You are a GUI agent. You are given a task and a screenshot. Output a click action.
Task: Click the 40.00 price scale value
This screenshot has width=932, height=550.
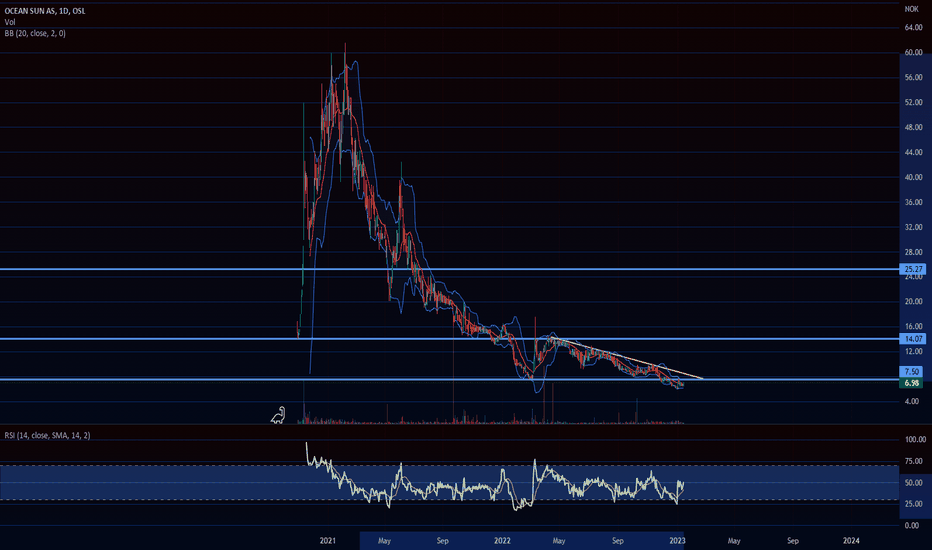pos(914,177)
